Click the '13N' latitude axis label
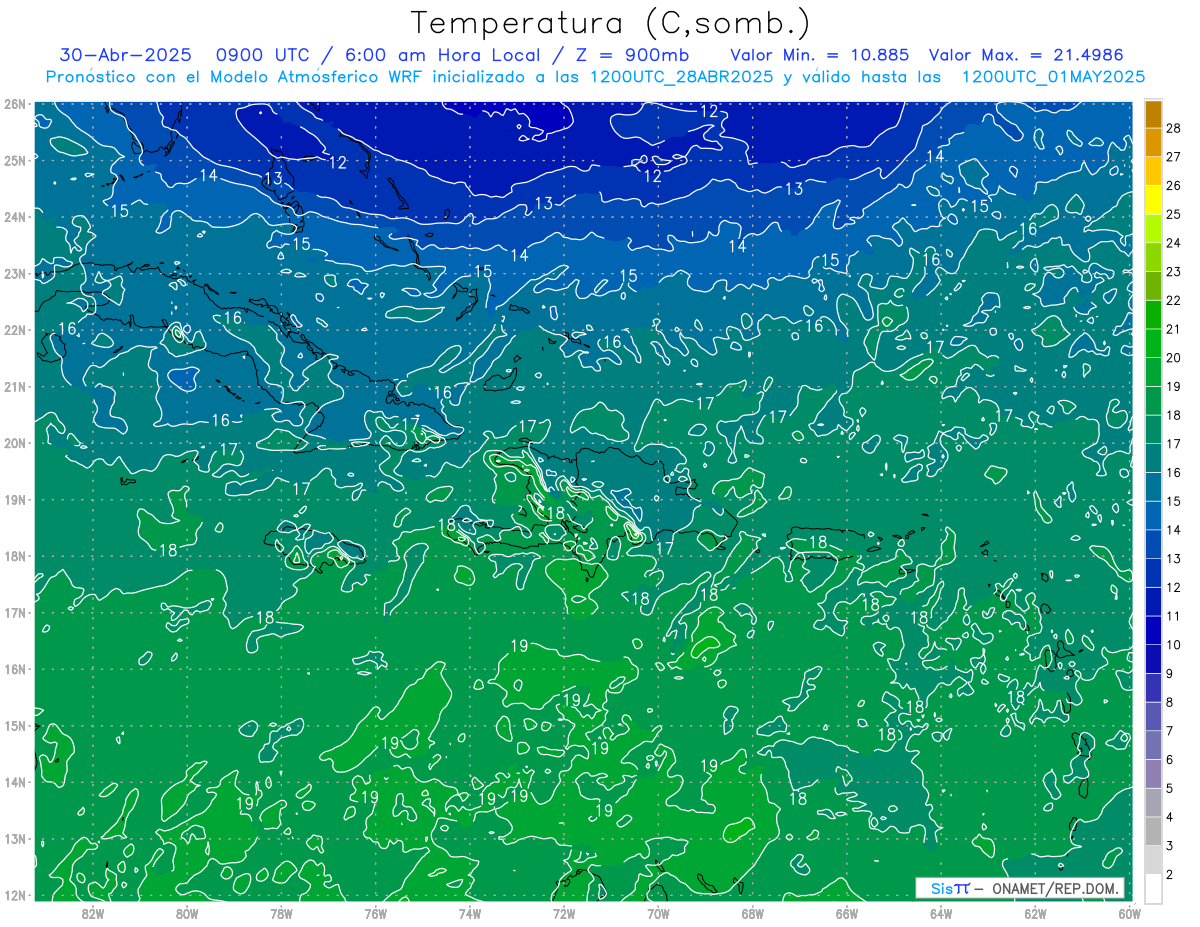The image size is (1200, 927). [15, 839]
